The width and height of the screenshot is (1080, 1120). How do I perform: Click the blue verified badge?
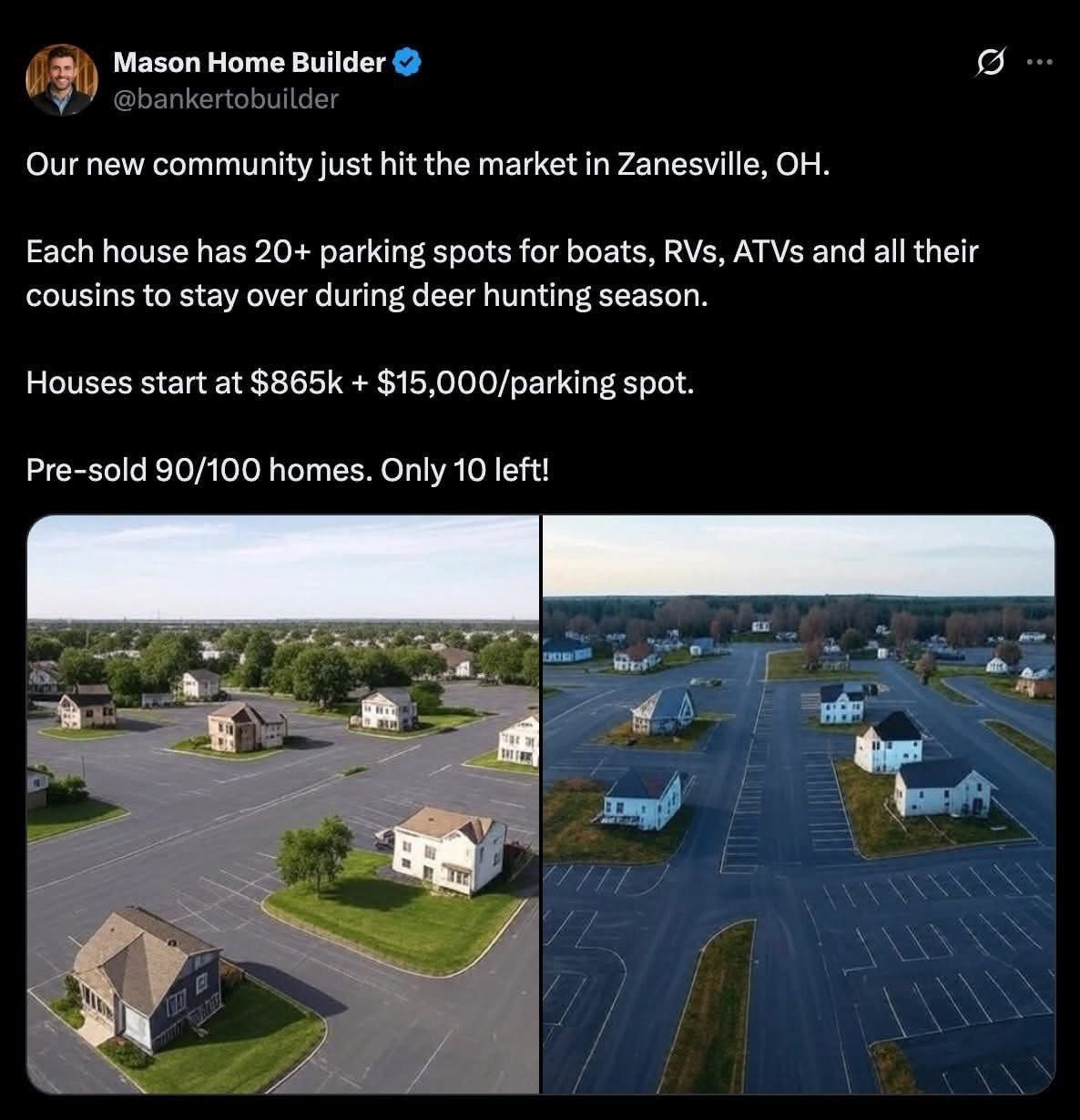click(x=406, y=63)
